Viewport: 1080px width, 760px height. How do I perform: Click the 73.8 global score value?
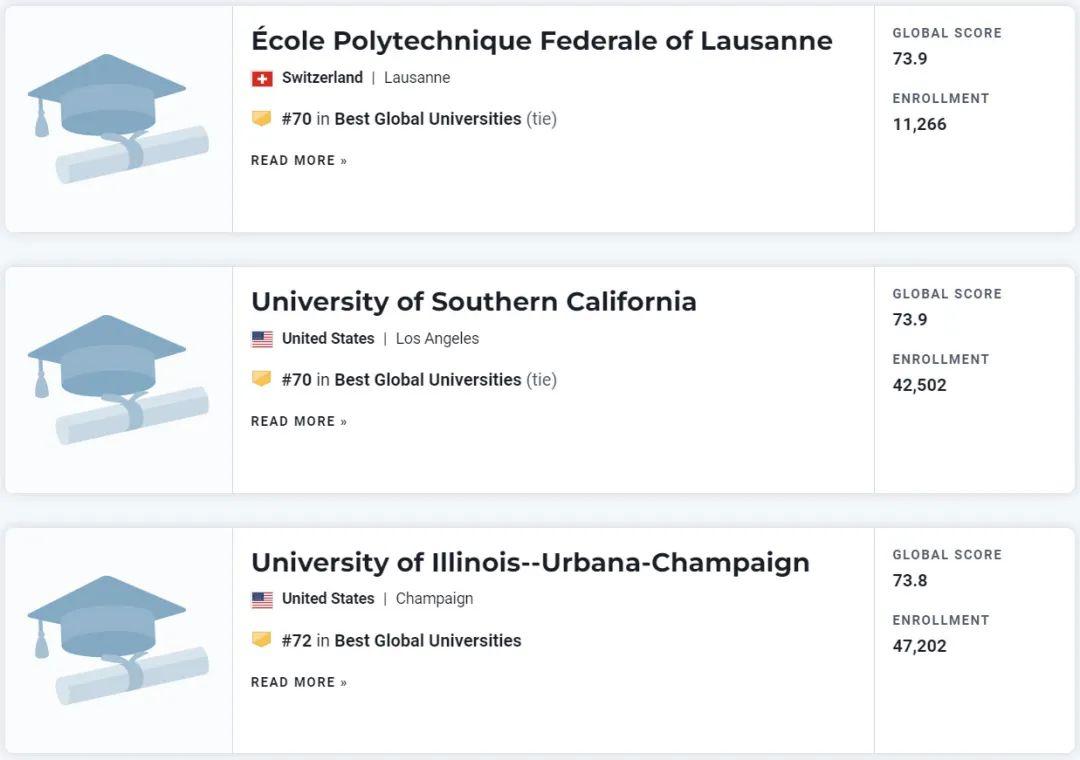point(910,581)
